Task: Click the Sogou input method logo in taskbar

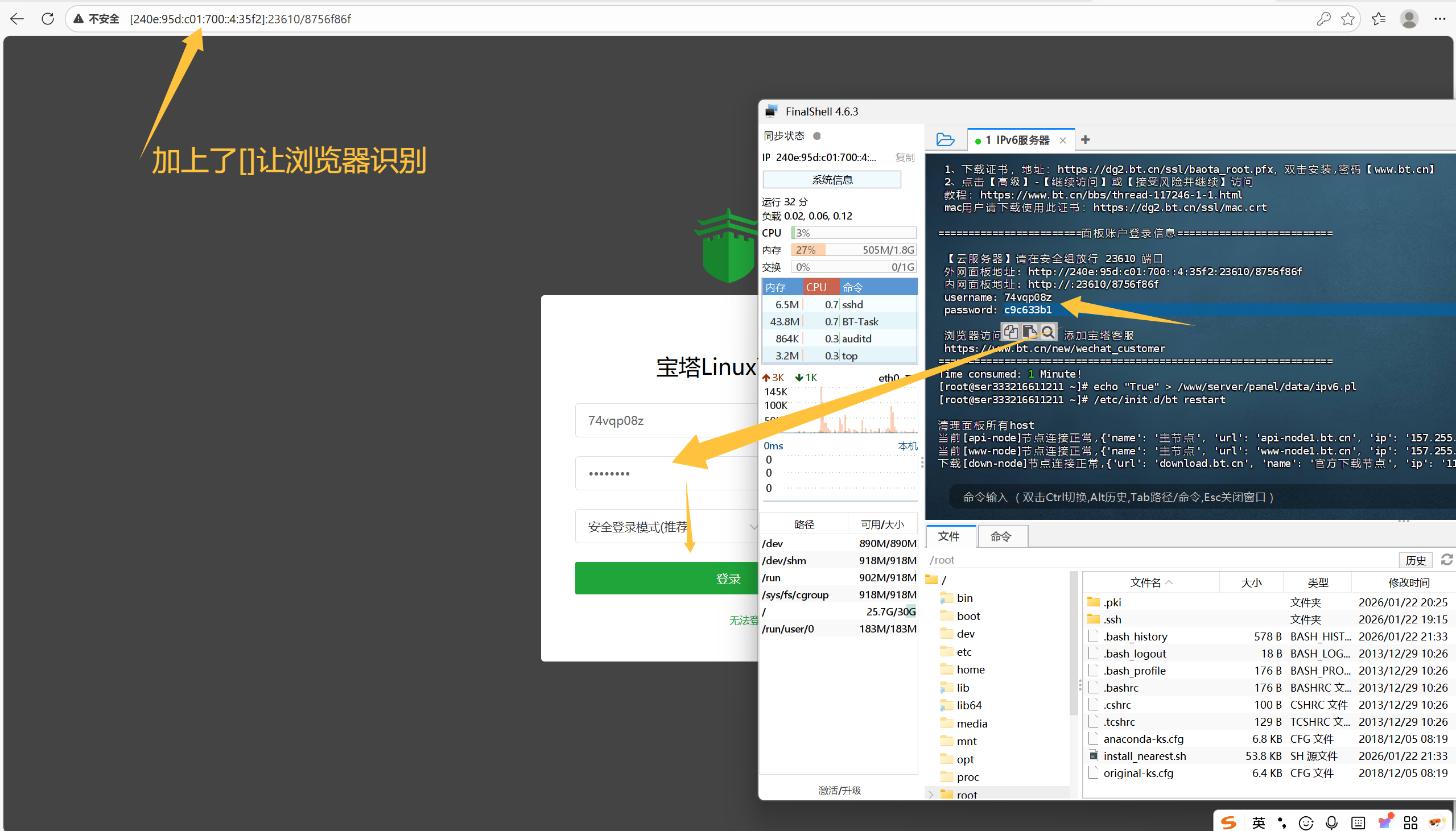Action: point(1228,822)
